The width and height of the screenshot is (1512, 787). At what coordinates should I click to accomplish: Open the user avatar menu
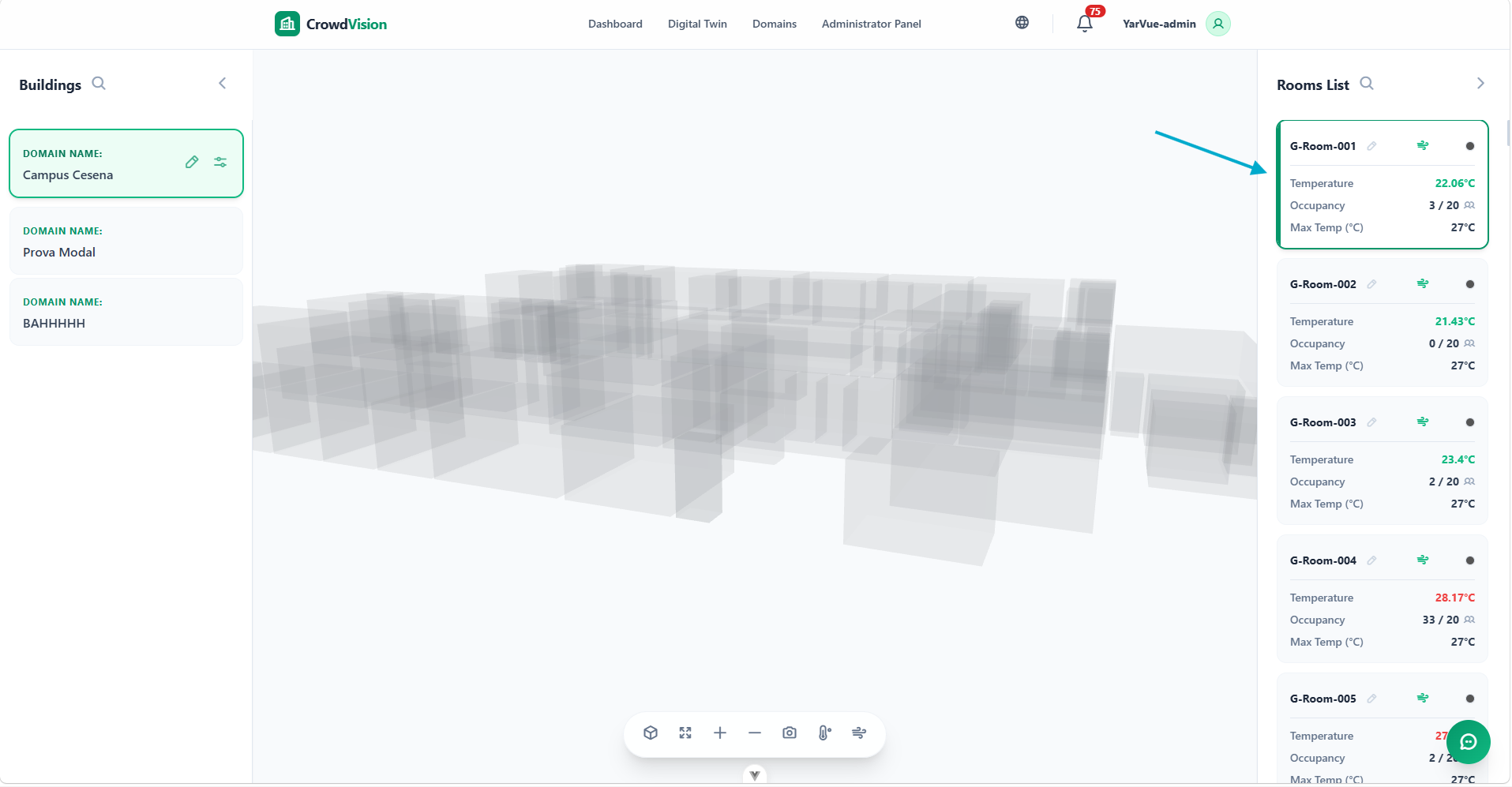[x=1218, y=24]
